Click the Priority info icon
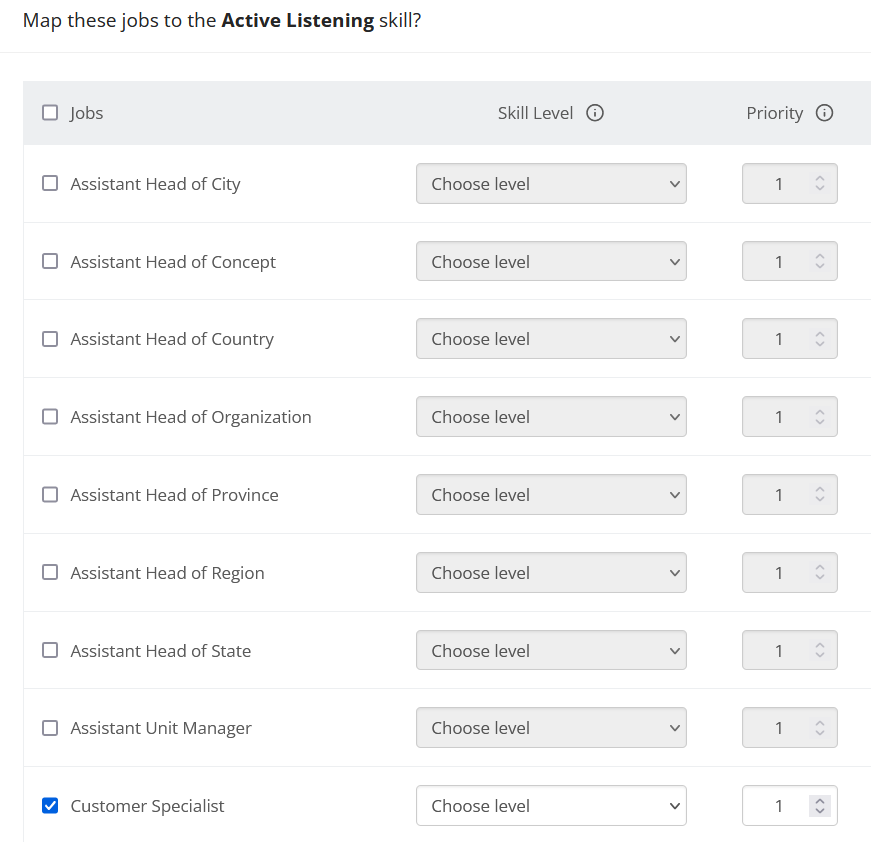This screenshot has height=842, width=871. [825, 113]
